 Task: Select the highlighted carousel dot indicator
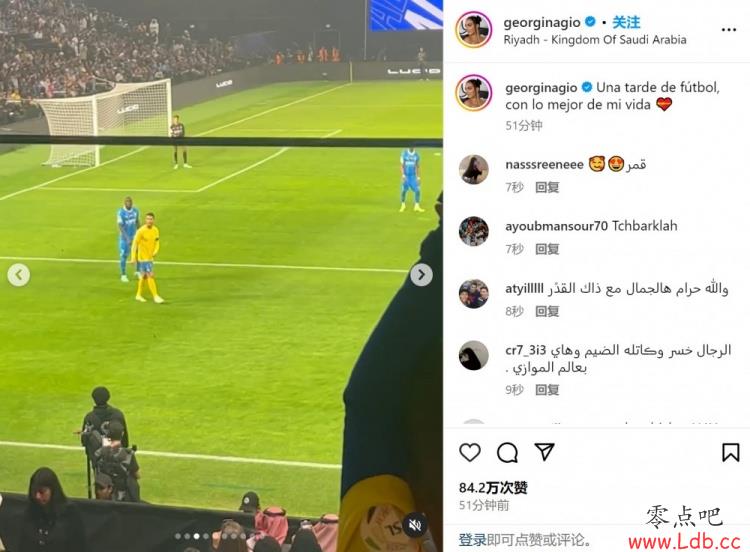(196, 536)
